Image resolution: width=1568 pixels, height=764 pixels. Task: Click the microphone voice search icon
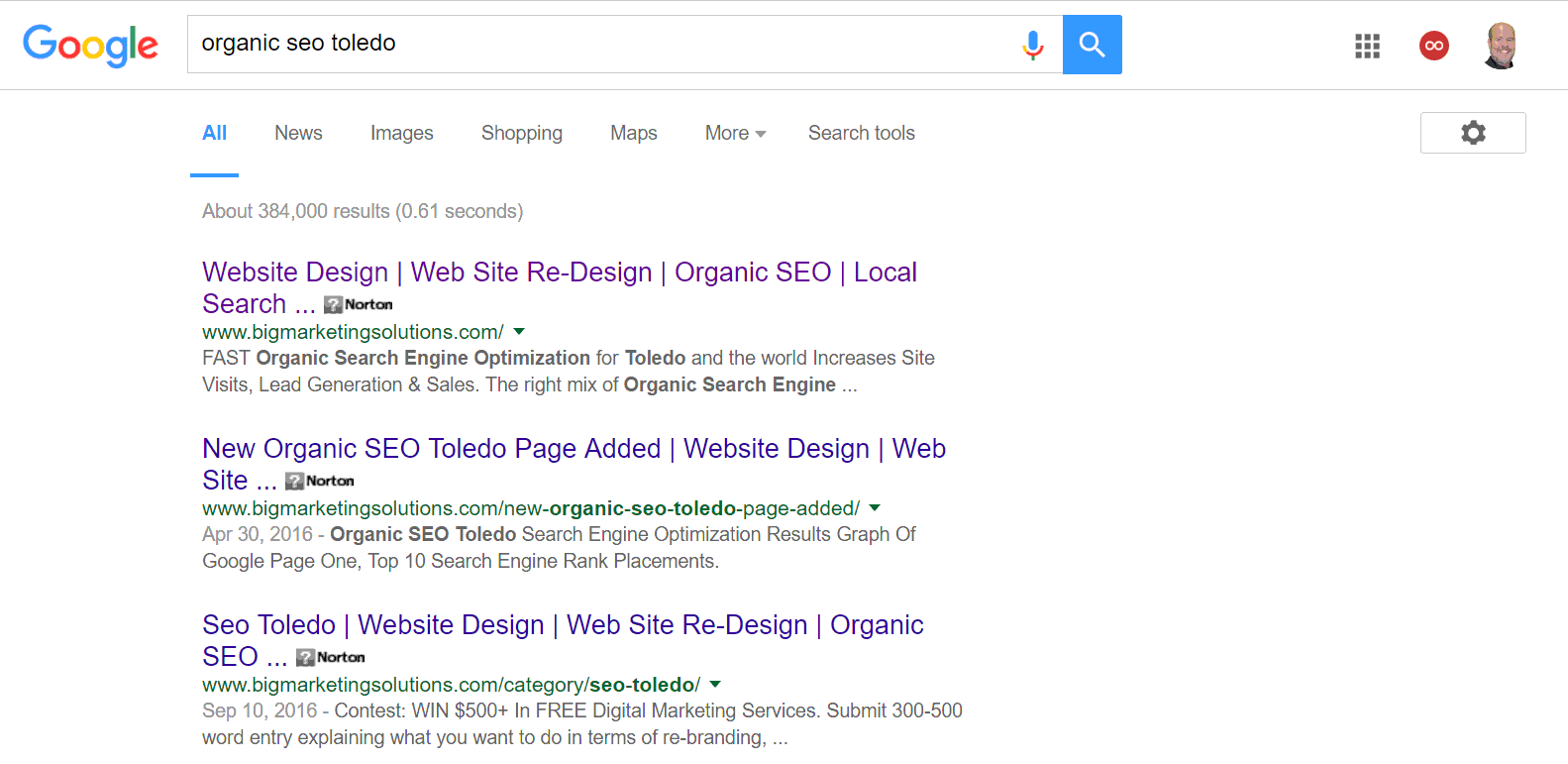(x=1032, y=45)
